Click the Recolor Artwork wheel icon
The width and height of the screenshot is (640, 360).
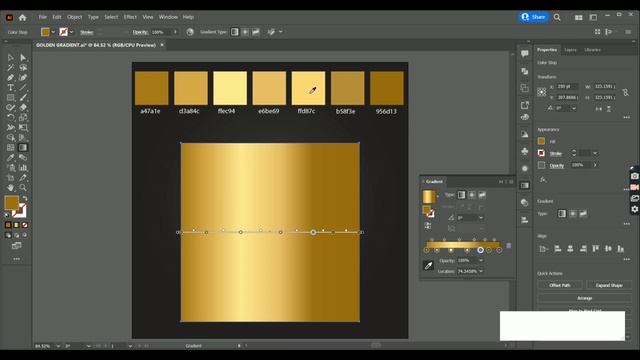(x=190, y=32)
